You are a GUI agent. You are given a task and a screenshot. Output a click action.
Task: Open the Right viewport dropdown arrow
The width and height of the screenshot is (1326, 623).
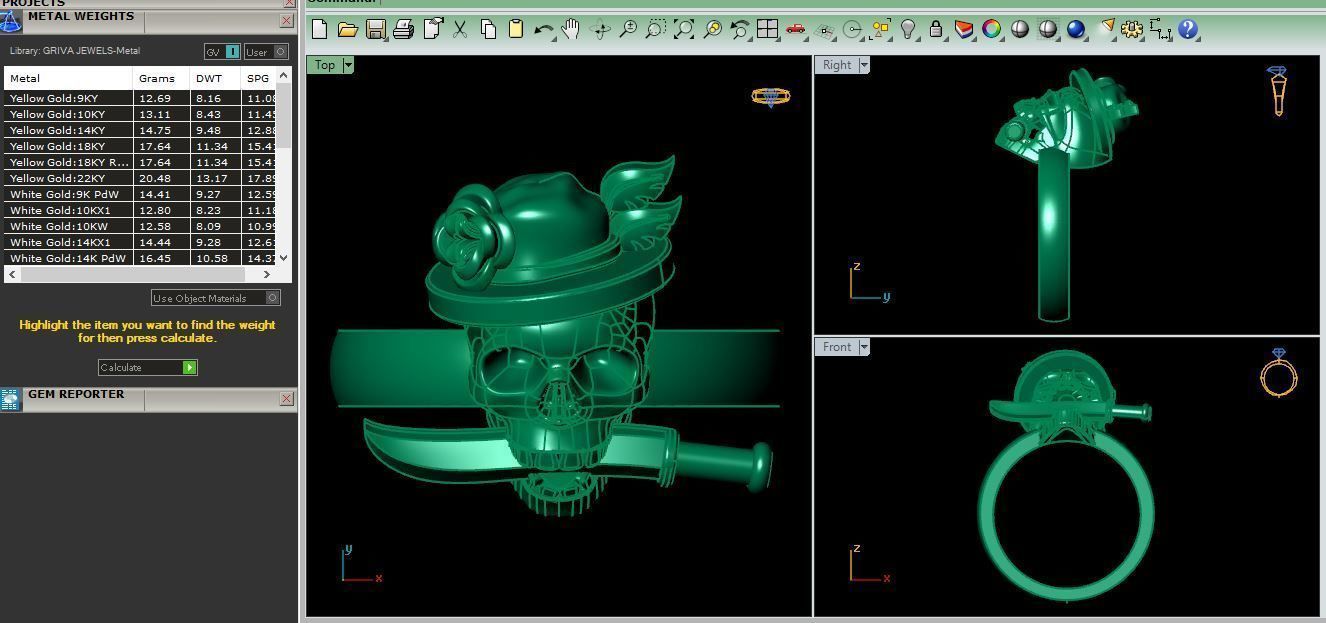coord(864,65)
